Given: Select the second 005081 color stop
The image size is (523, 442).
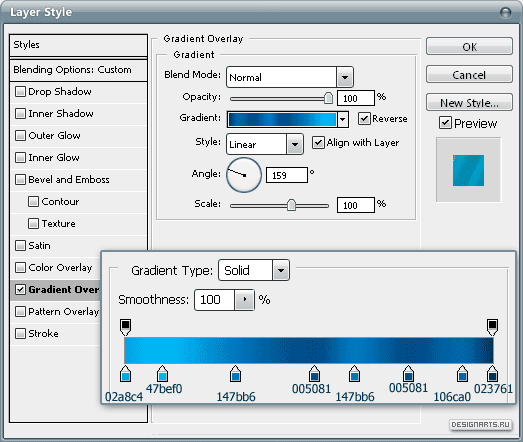Looking at the screenshot, I should [x=408, y=374].
